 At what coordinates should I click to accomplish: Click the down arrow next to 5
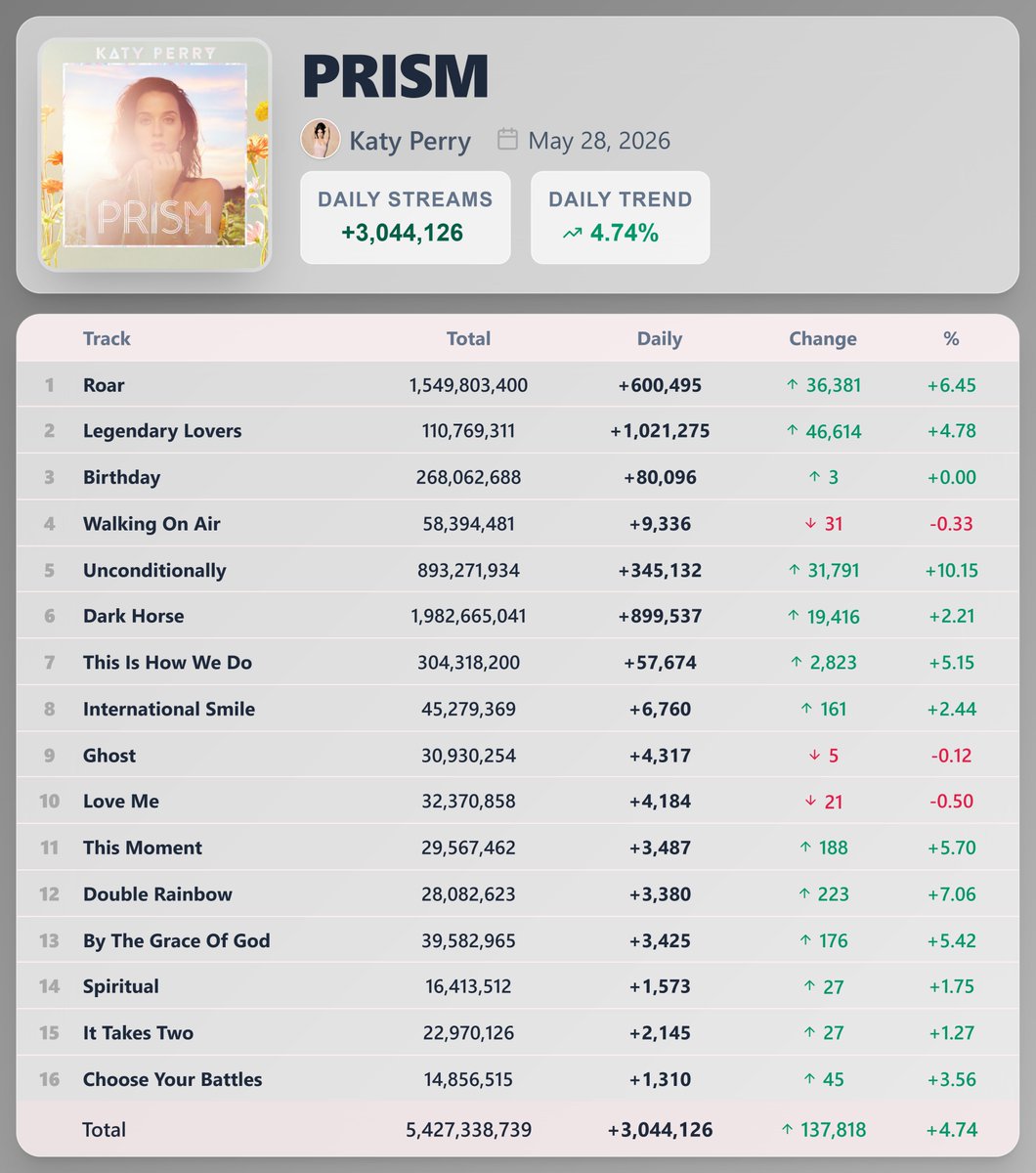pos(813,756)
